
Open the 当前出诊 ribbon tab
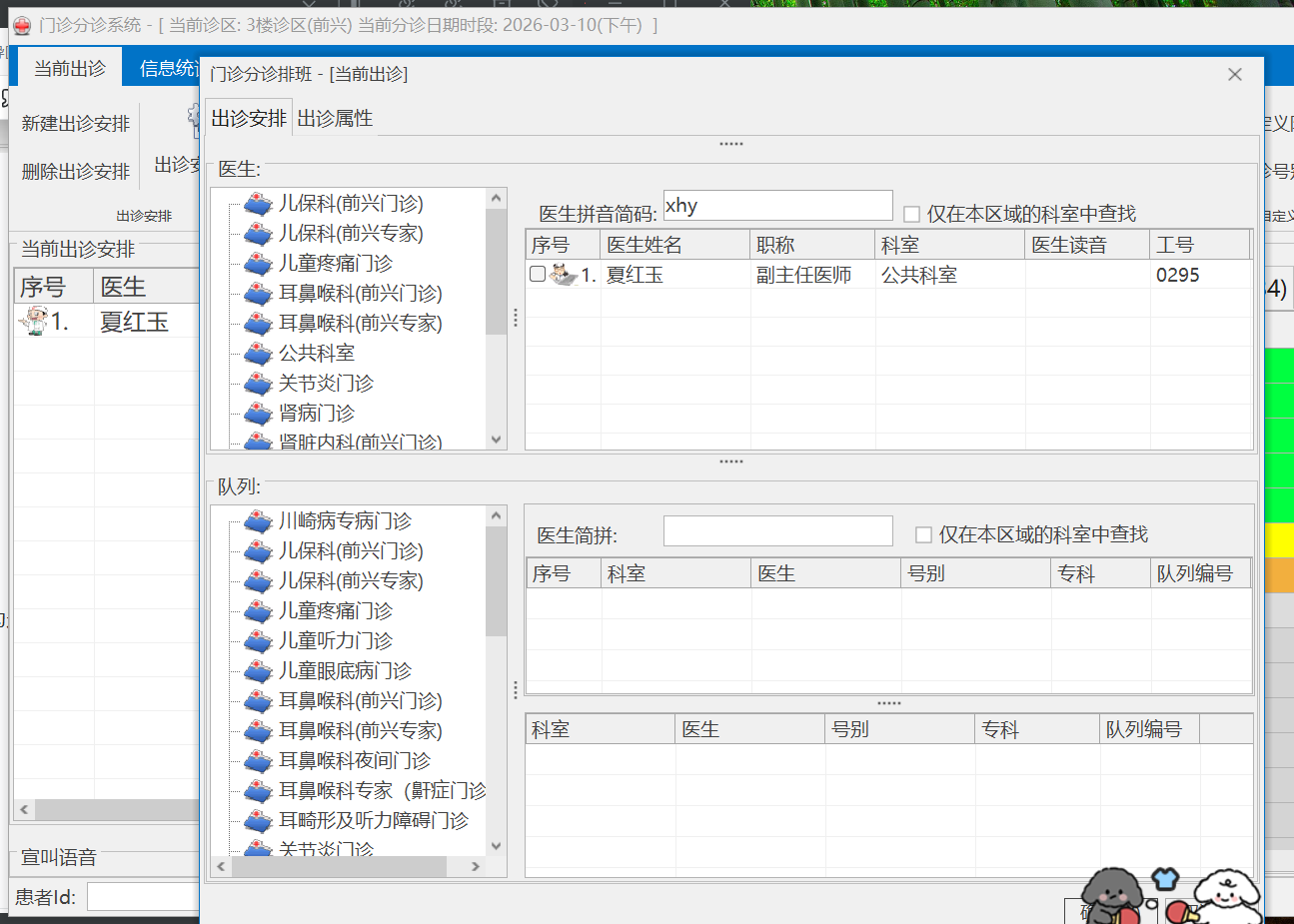click(x=70, y=68)
